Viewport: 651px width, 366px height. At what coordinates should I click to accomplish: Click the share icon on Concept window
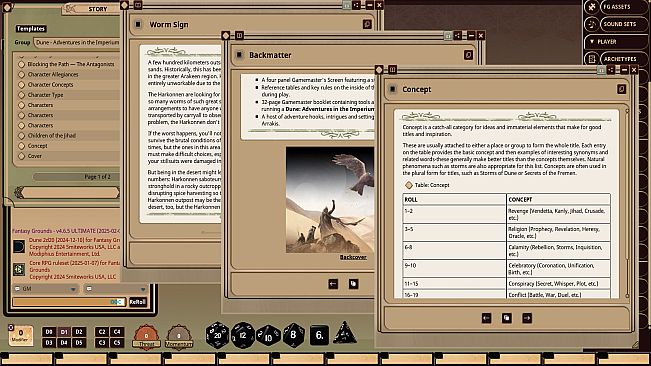coord(611,70)
